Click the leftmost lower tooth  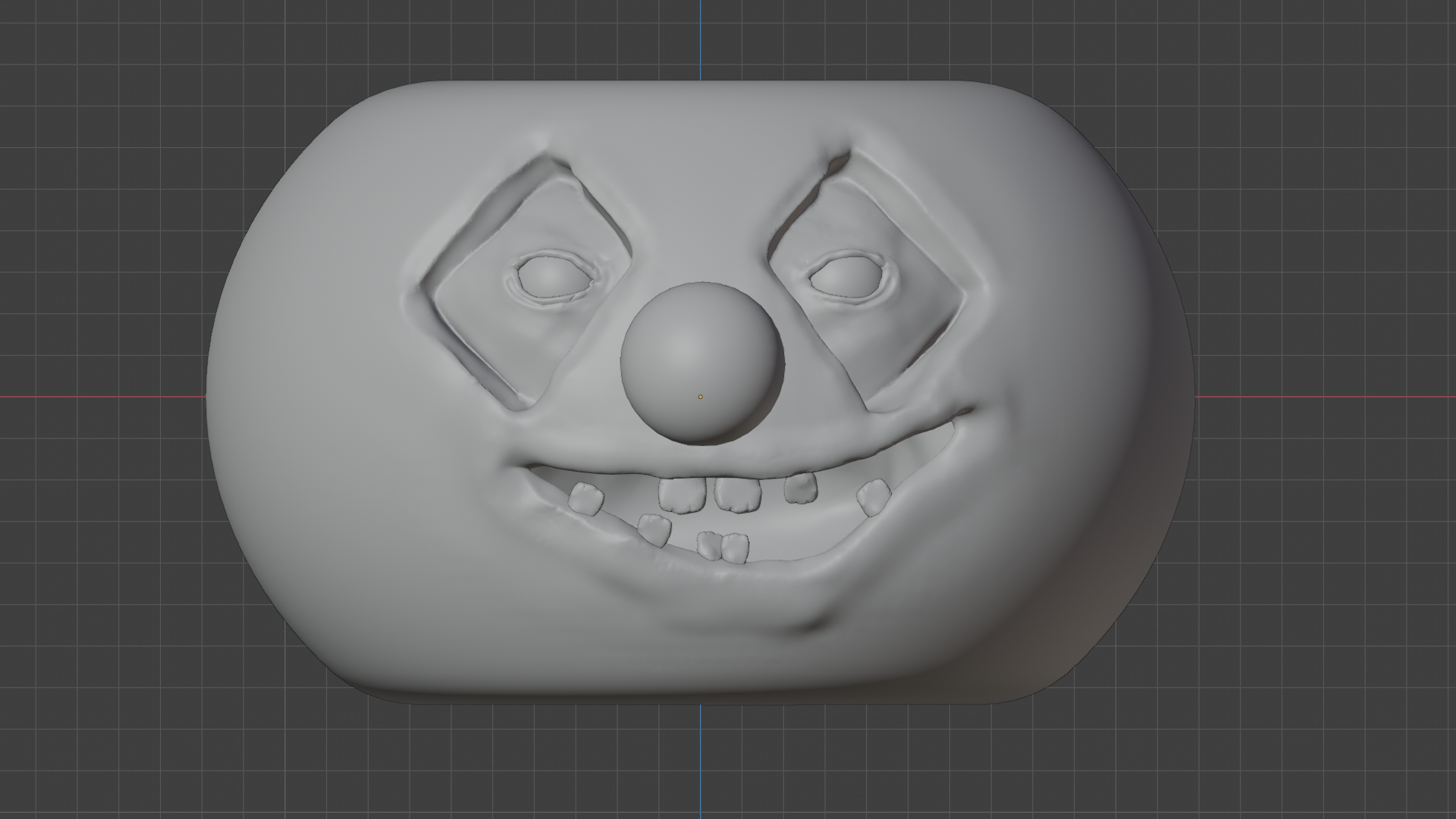pos(654,529)
